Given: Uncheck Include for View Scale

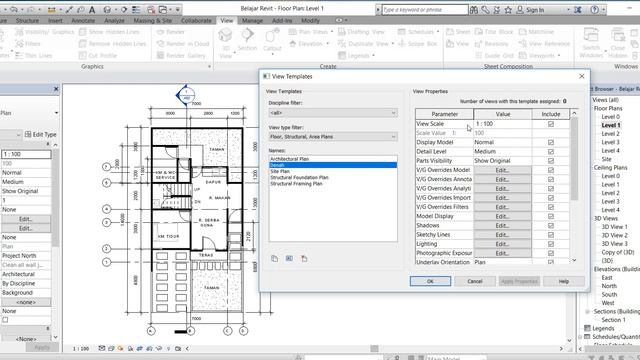Looking at the screenshot, I should tap(551, 124).
